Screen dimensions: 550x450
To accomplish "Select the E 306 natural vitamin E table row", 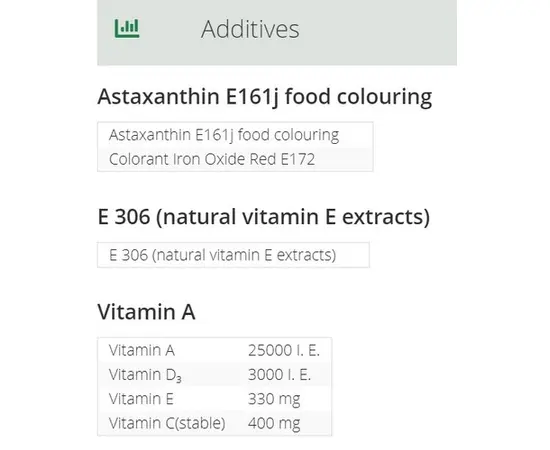I will 233,255.
